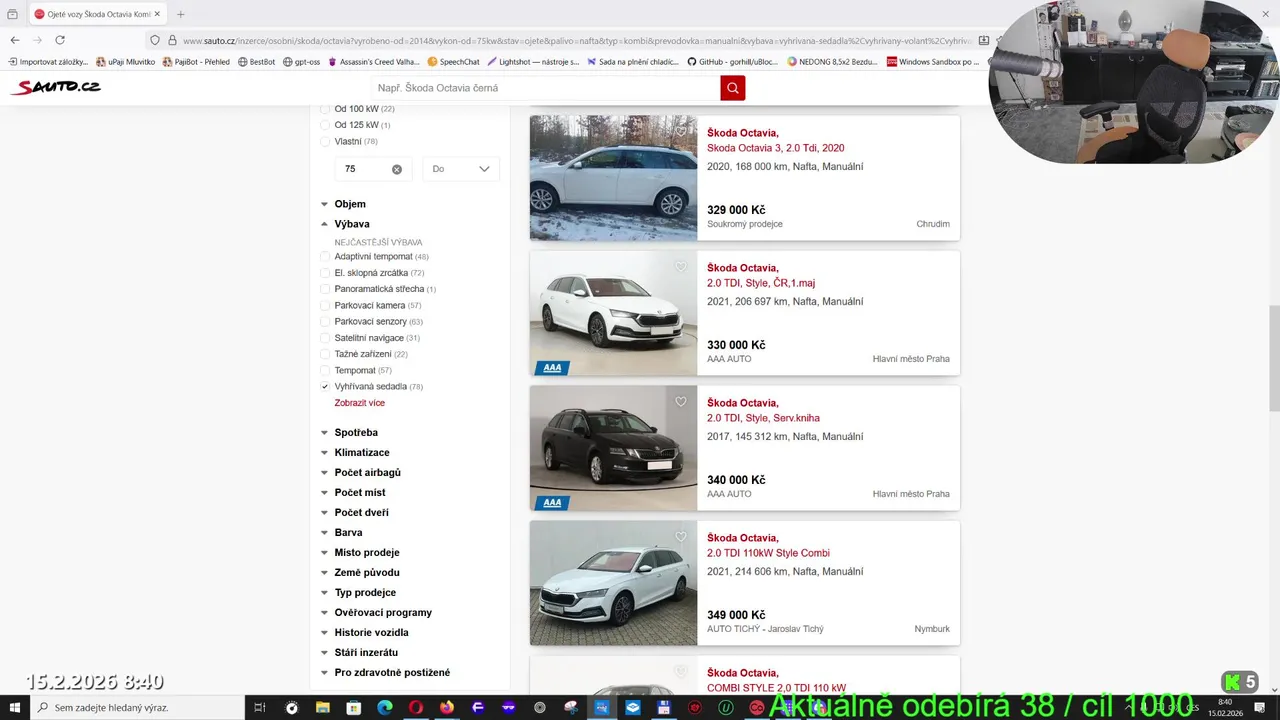Check El. sklopná zrcátka equipment
1280x720 pixels.
324,273
